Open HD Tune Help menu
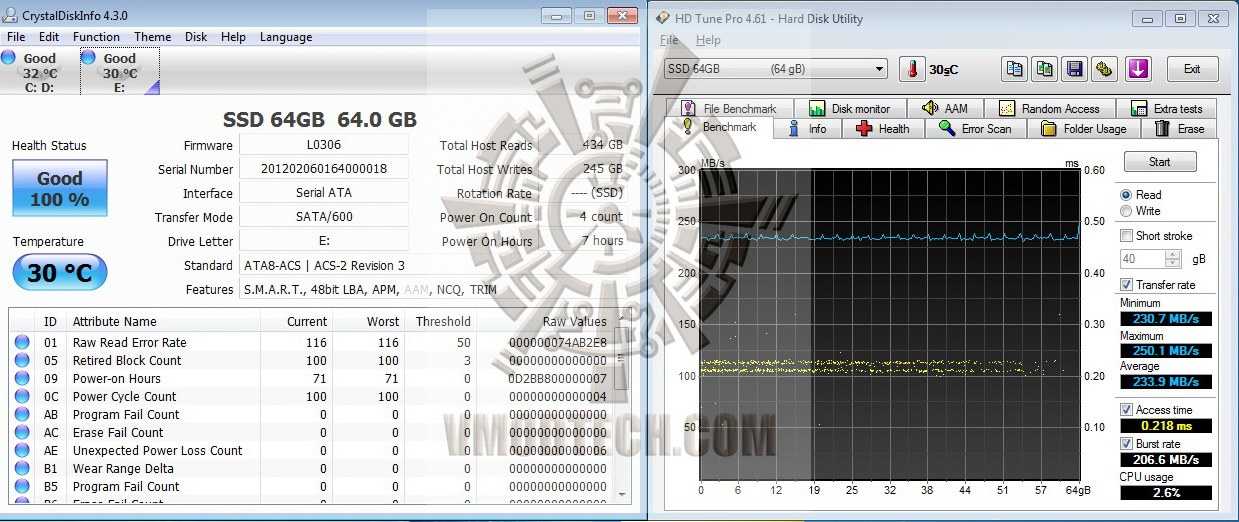 click(x=708, y=40)
